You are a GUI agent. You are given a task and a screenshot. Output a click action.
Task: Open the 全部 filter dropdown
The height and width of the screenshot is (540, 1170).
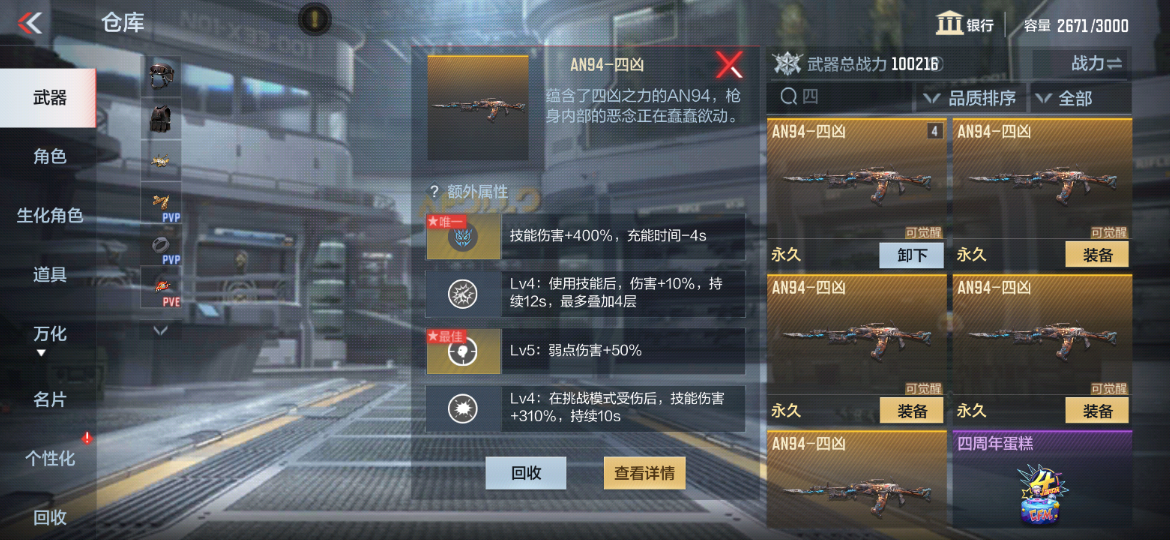click(1080, 98)
